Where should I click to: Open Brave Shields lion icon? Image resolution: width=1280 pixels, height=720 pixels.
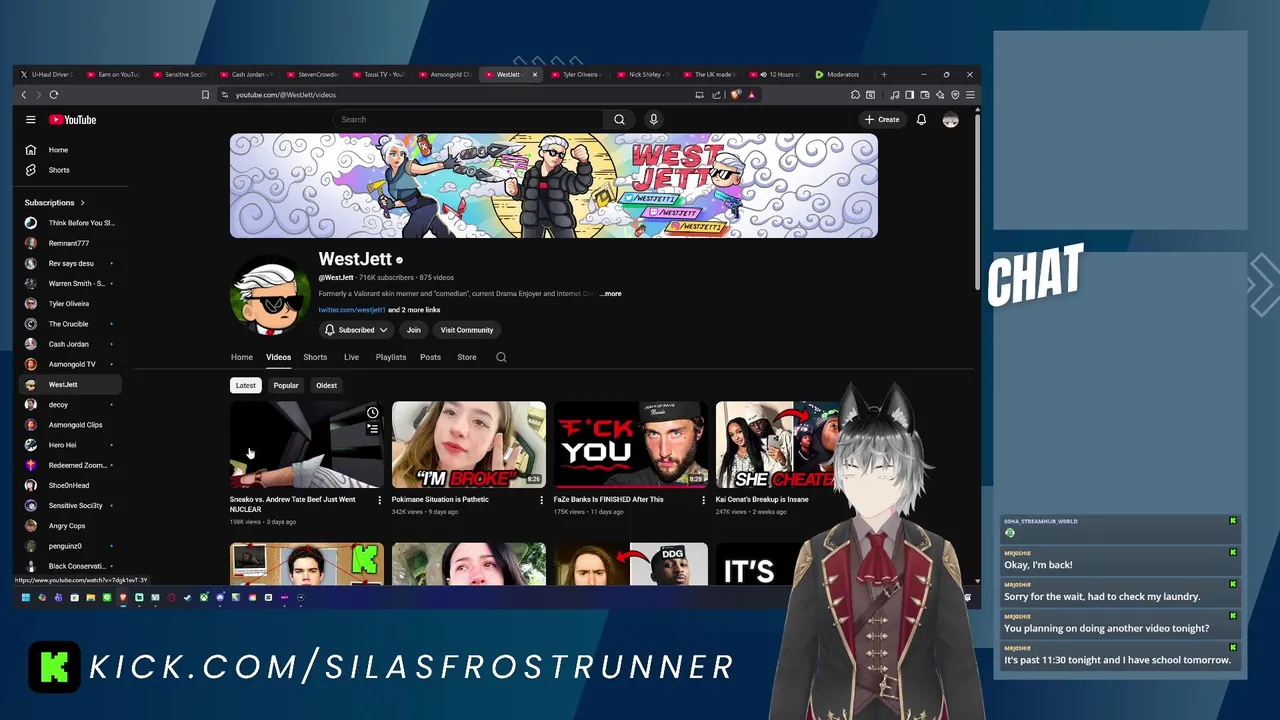(736, 94)
